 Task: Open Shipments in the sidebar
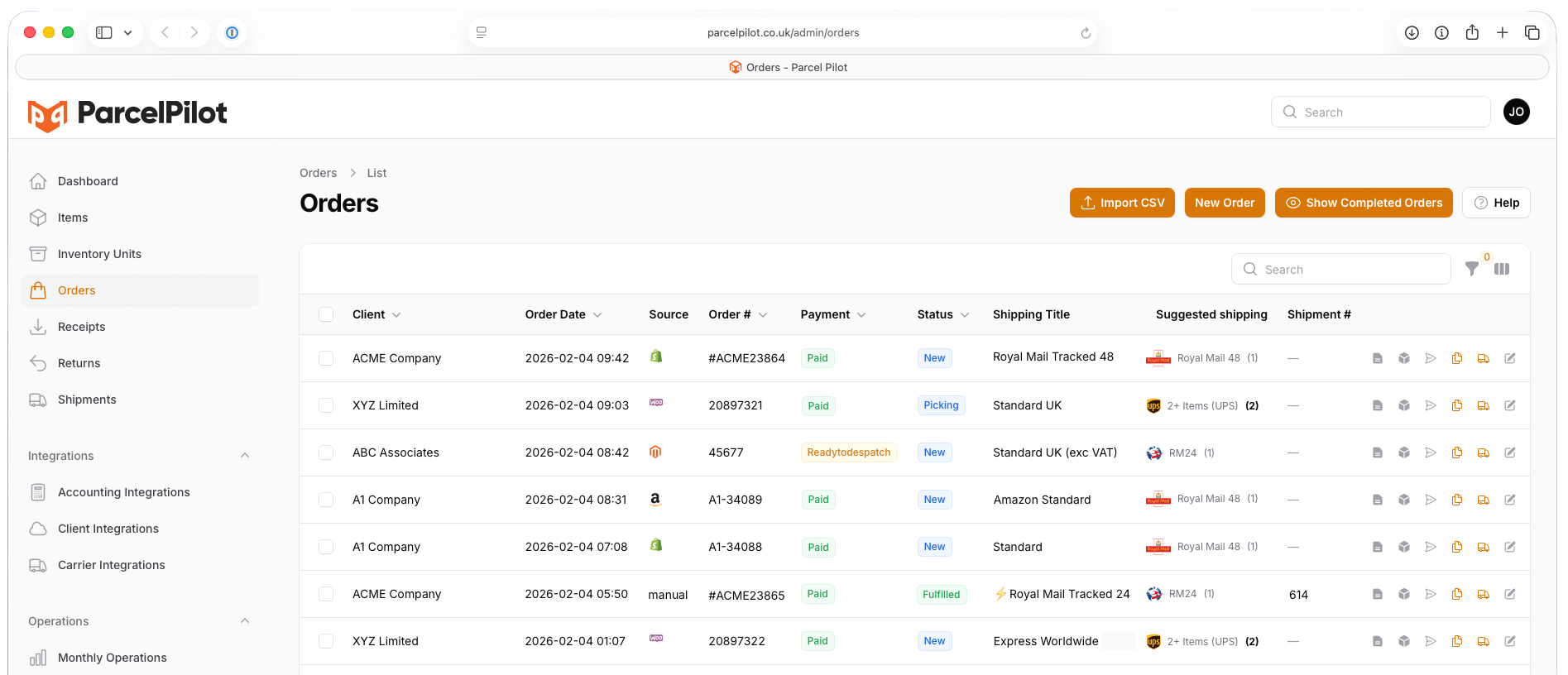coord(141,400)
